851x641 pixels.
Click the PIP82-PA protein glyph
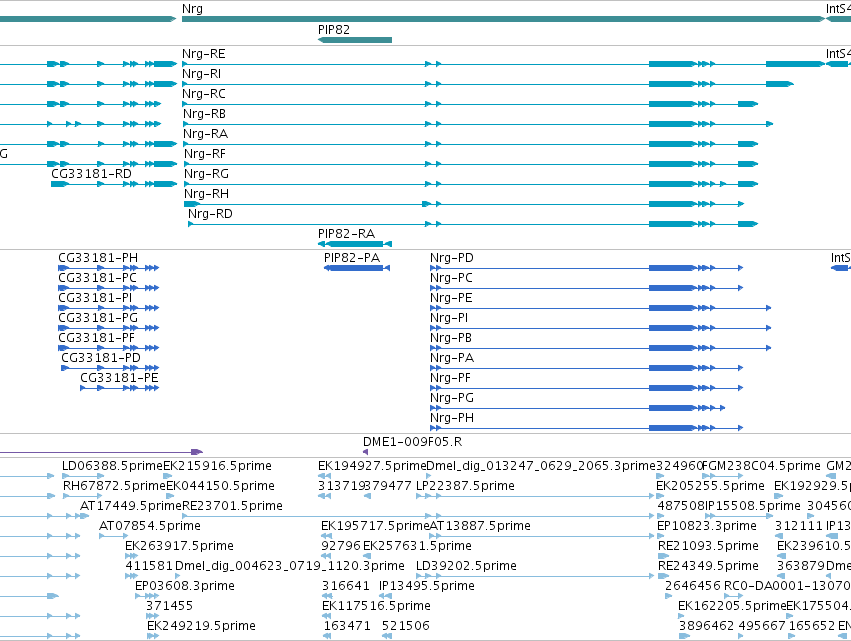point(357,268)
